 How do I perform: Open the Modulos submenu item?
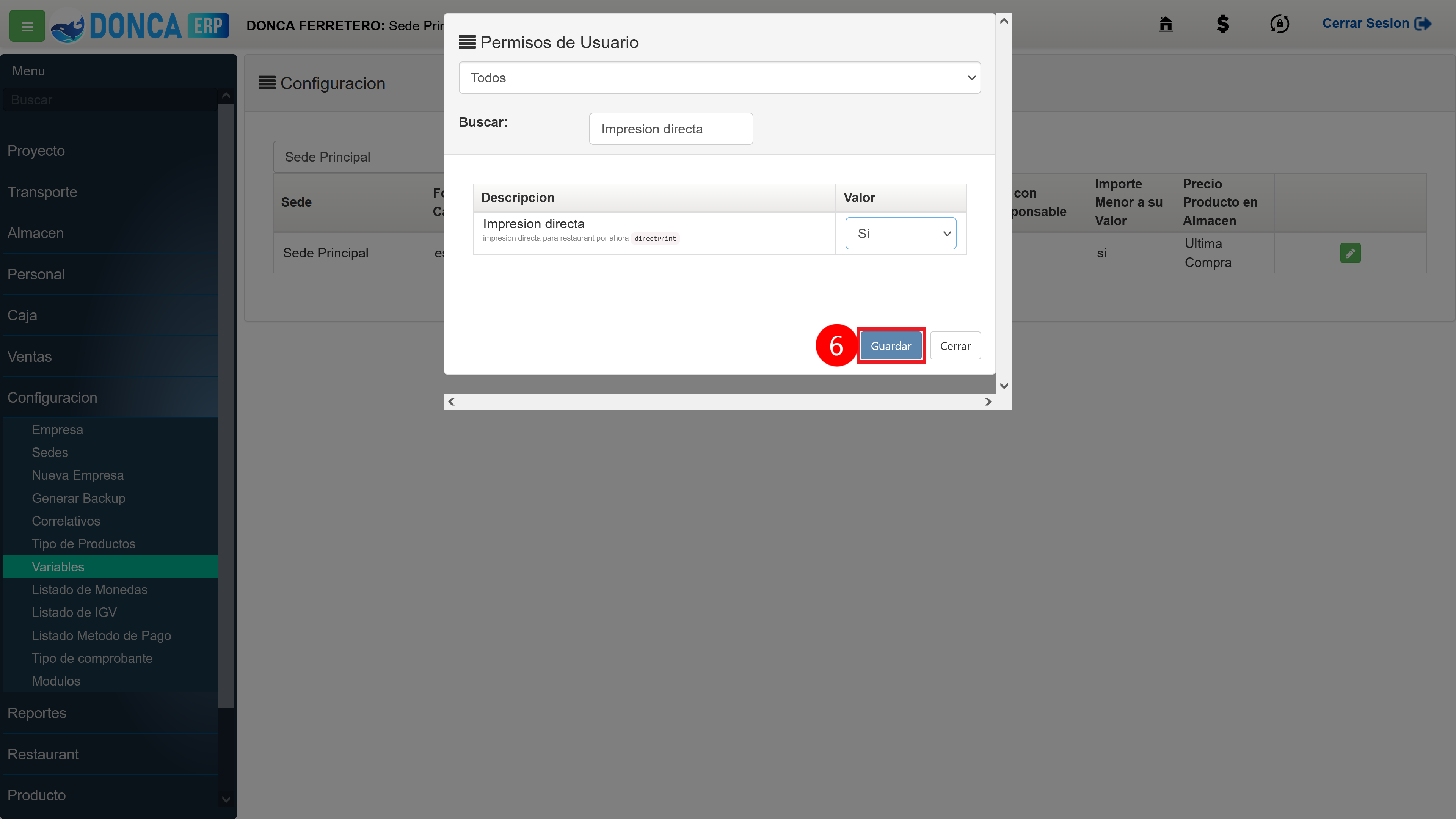[111, 681]
